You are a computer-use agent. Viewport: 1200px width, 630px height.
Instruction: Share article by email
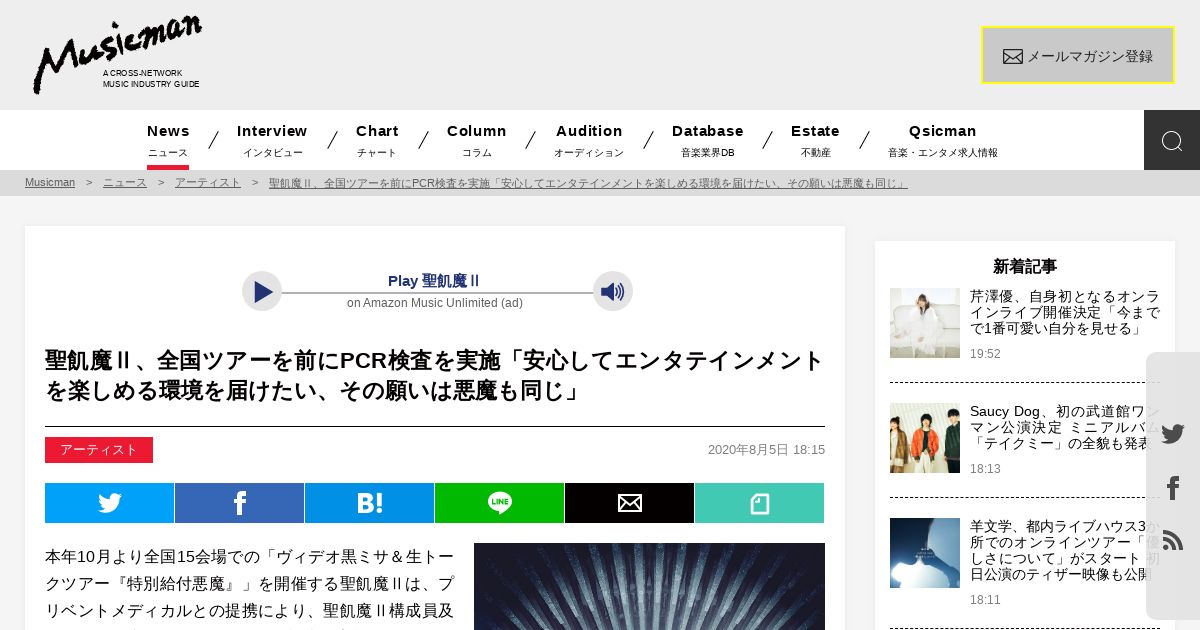[x=630, y=503]
